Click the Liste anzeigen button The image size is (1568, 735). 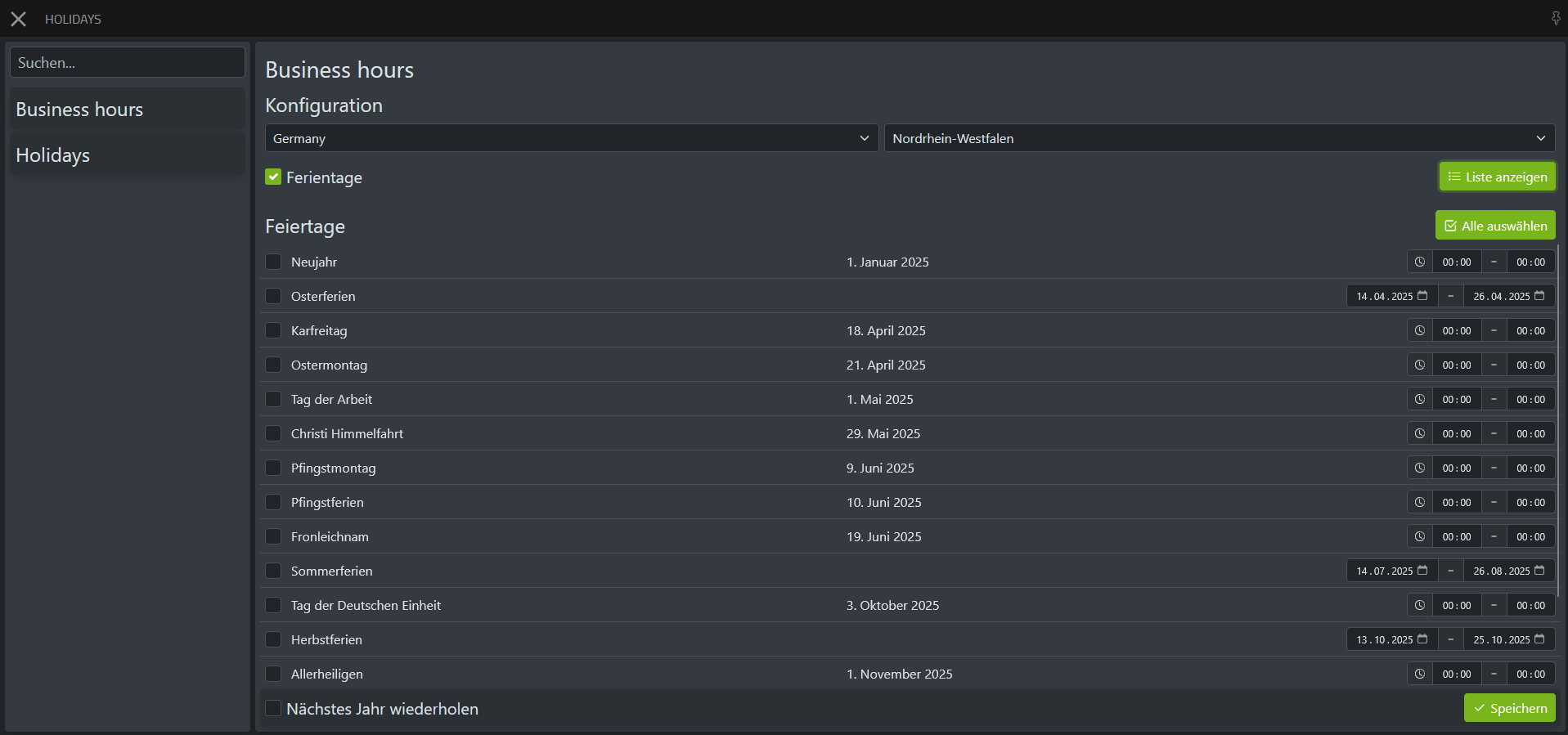1497,177
